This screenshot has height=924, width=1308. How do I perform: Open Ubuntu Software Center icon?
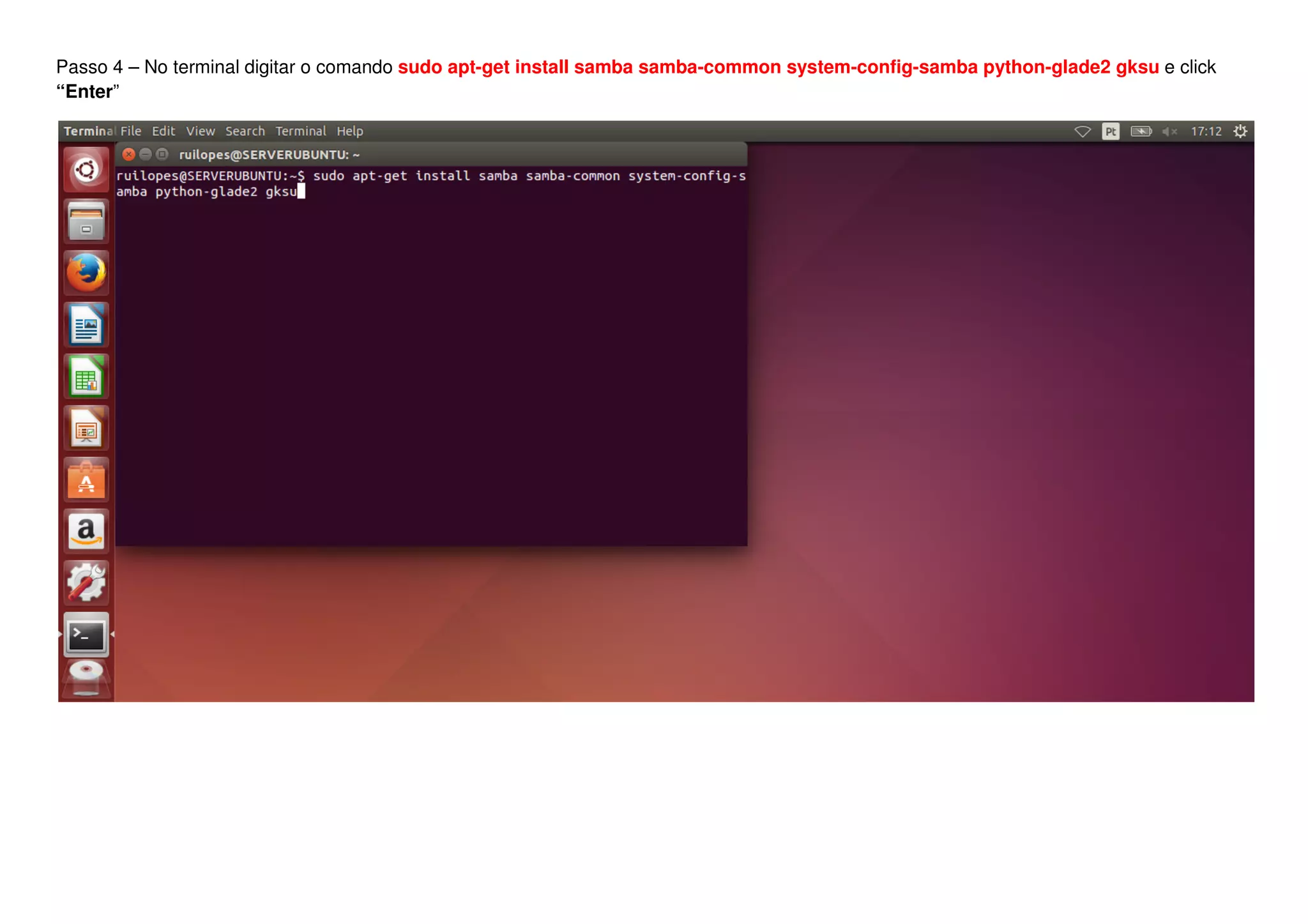pos(86,480)
